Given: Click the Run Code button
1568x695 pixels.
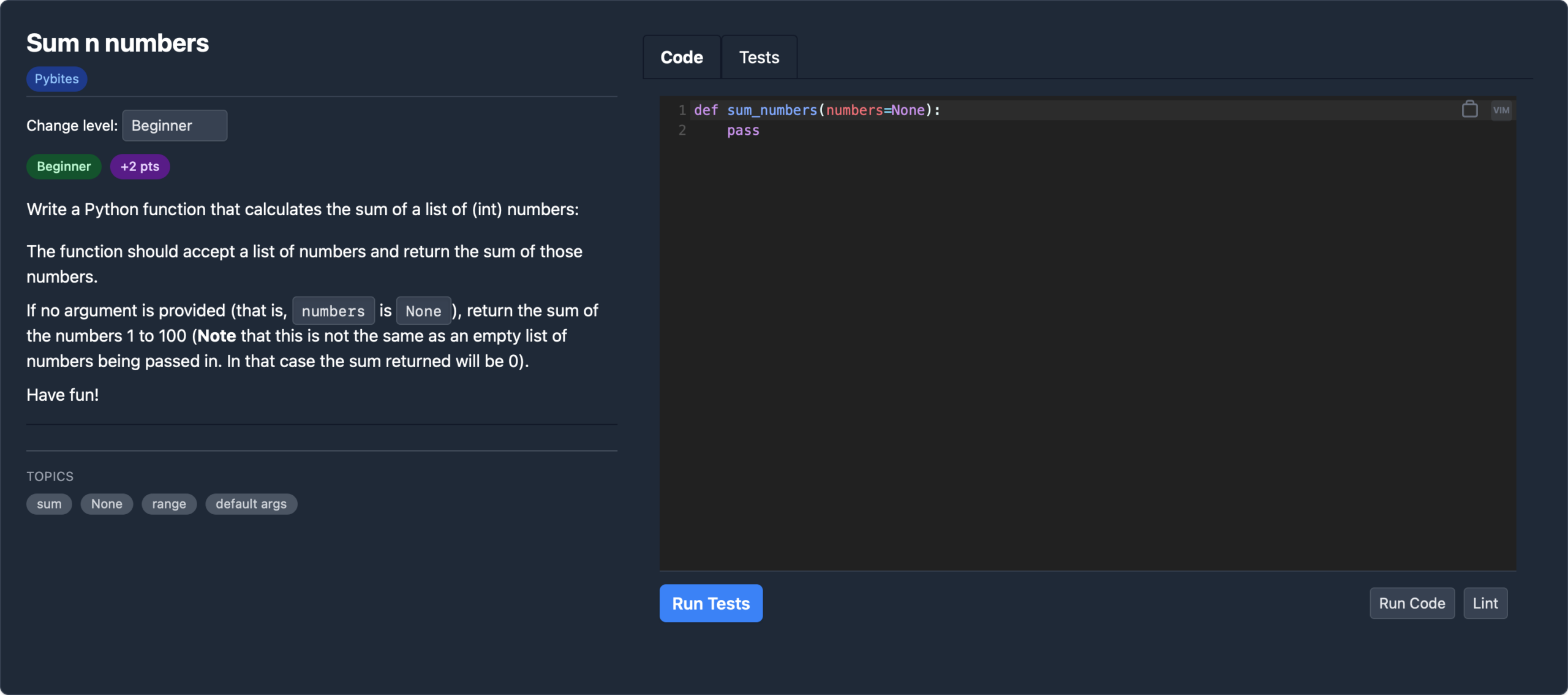Looking at the screenshot, I should coord(1411,603).
